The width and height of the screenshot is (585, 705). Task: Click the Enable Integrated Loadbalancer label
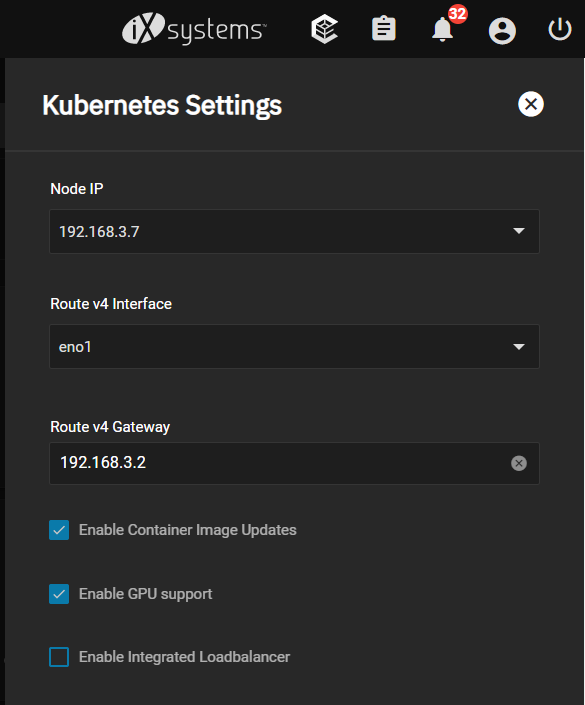(184, 657)
